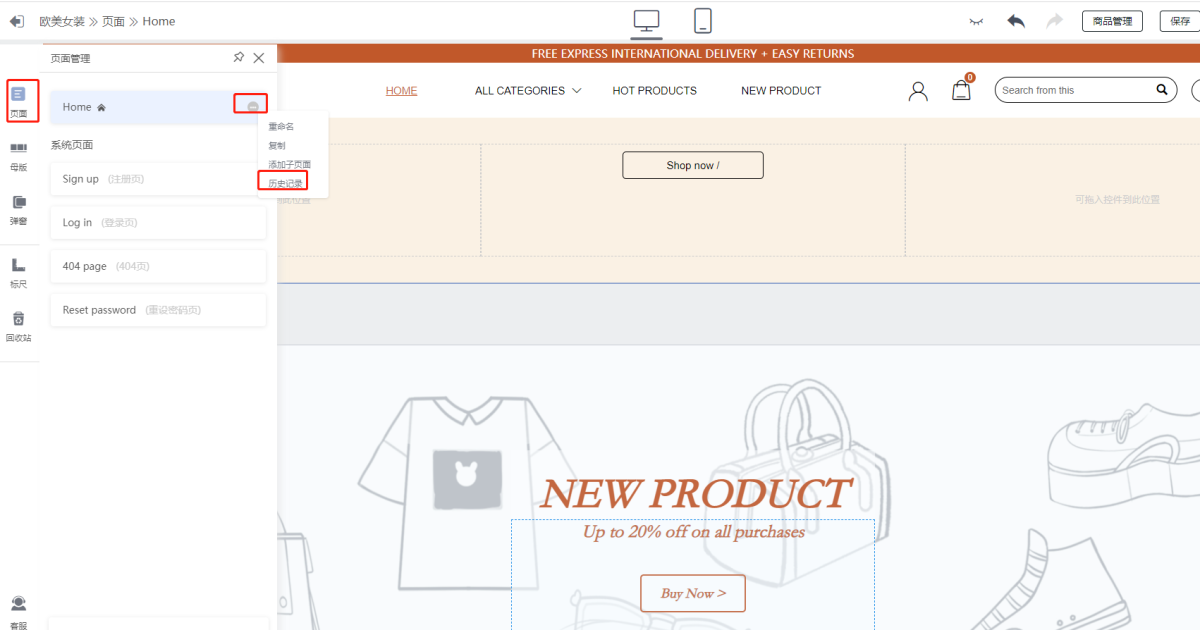Click the 商品管理 button

[1112, 21]
